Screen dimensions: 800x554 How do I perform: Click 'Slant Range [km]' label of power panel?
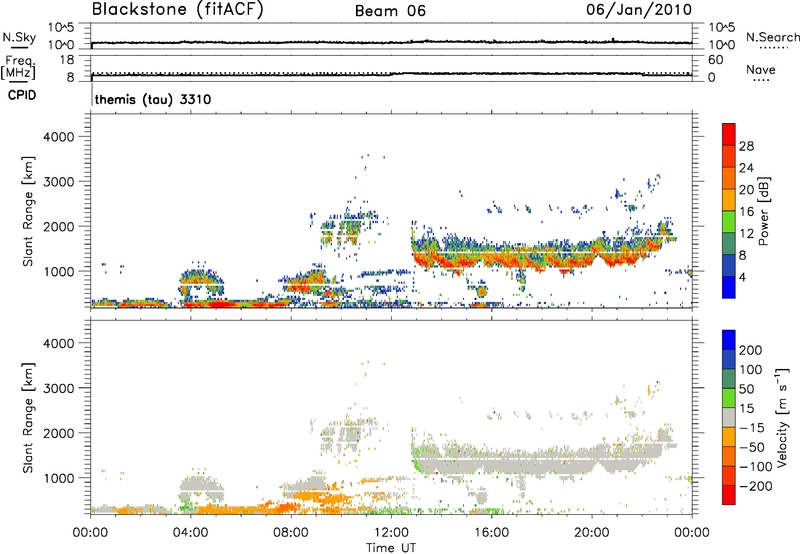click(x=28, y=211)
